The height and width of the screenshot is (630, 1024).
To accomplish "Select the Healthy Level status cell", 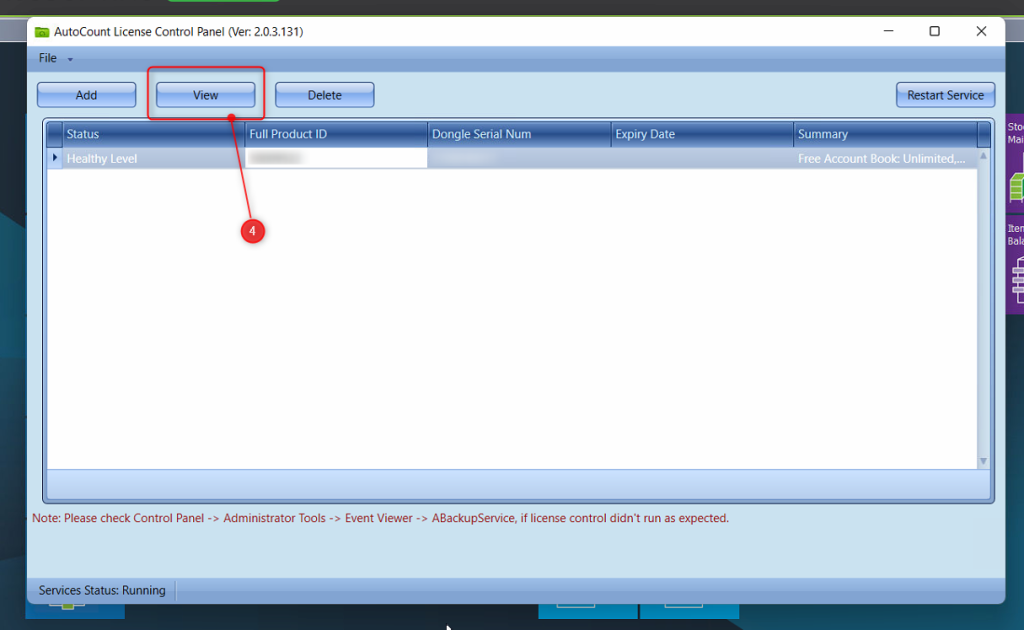I will point(153,159).
